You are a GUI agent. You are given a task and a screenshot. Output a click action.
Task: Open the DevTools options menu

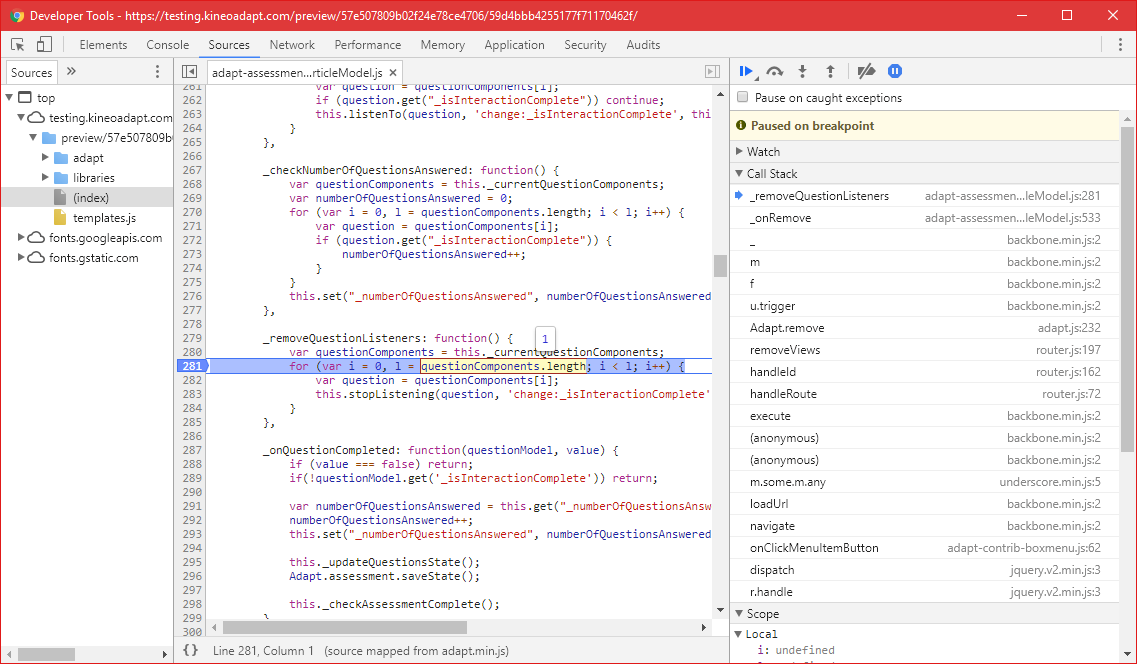(x=1121, y=45)
